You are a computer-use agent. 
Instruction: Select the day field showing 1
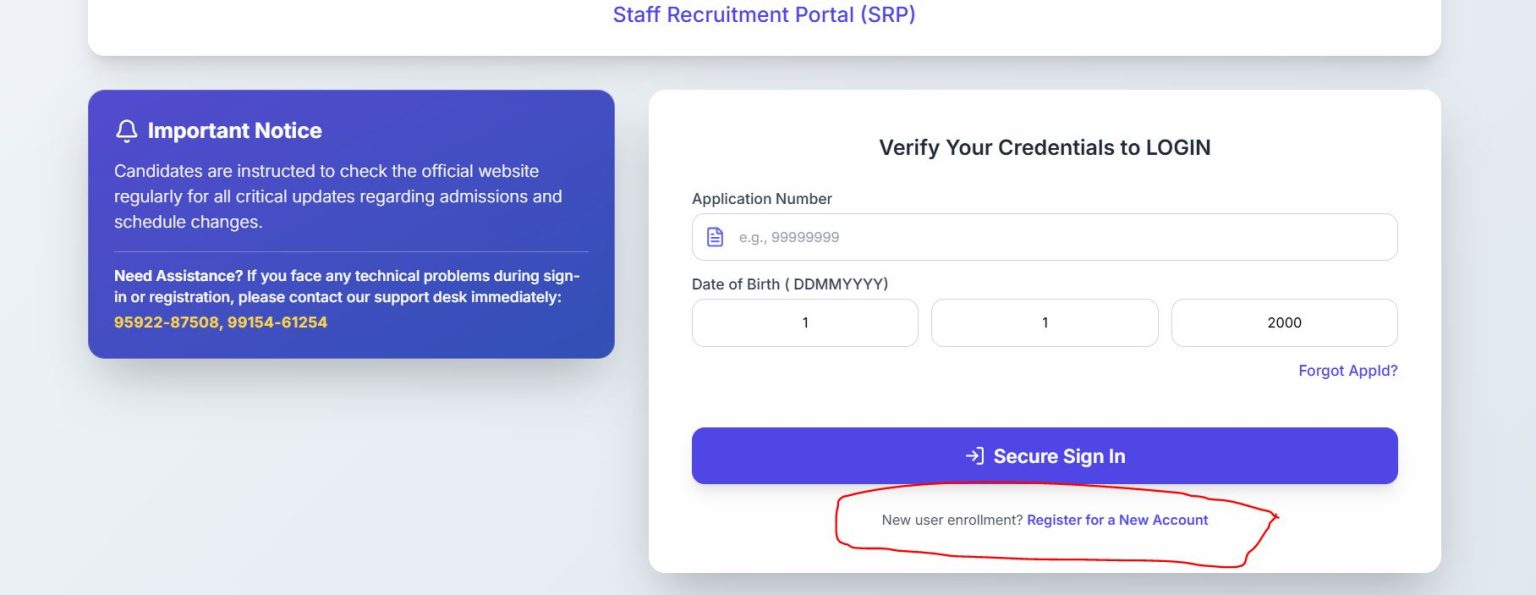804,322
